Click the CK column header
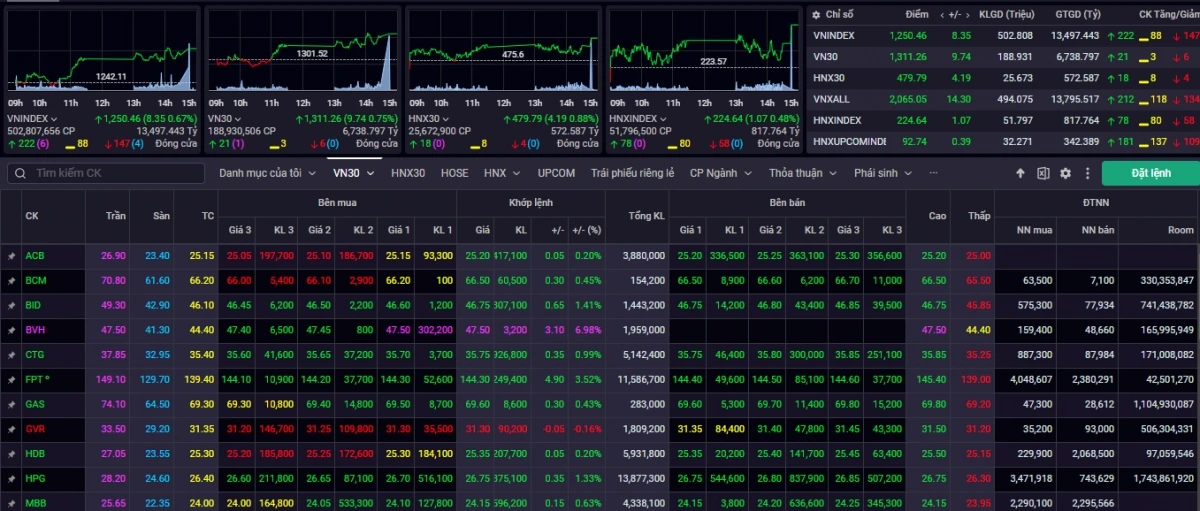 32,216
